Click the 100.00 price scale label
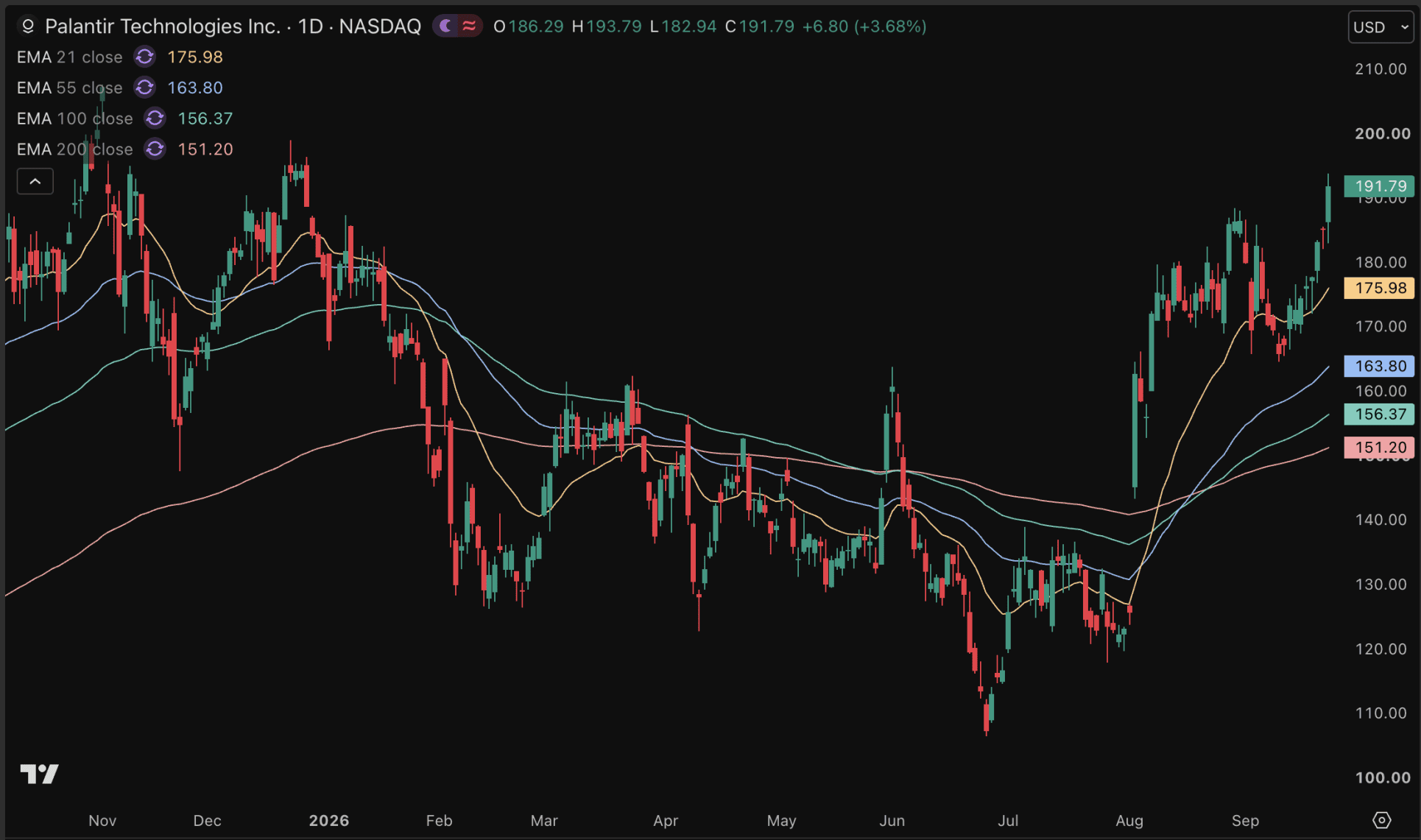 click(1383, 777)
